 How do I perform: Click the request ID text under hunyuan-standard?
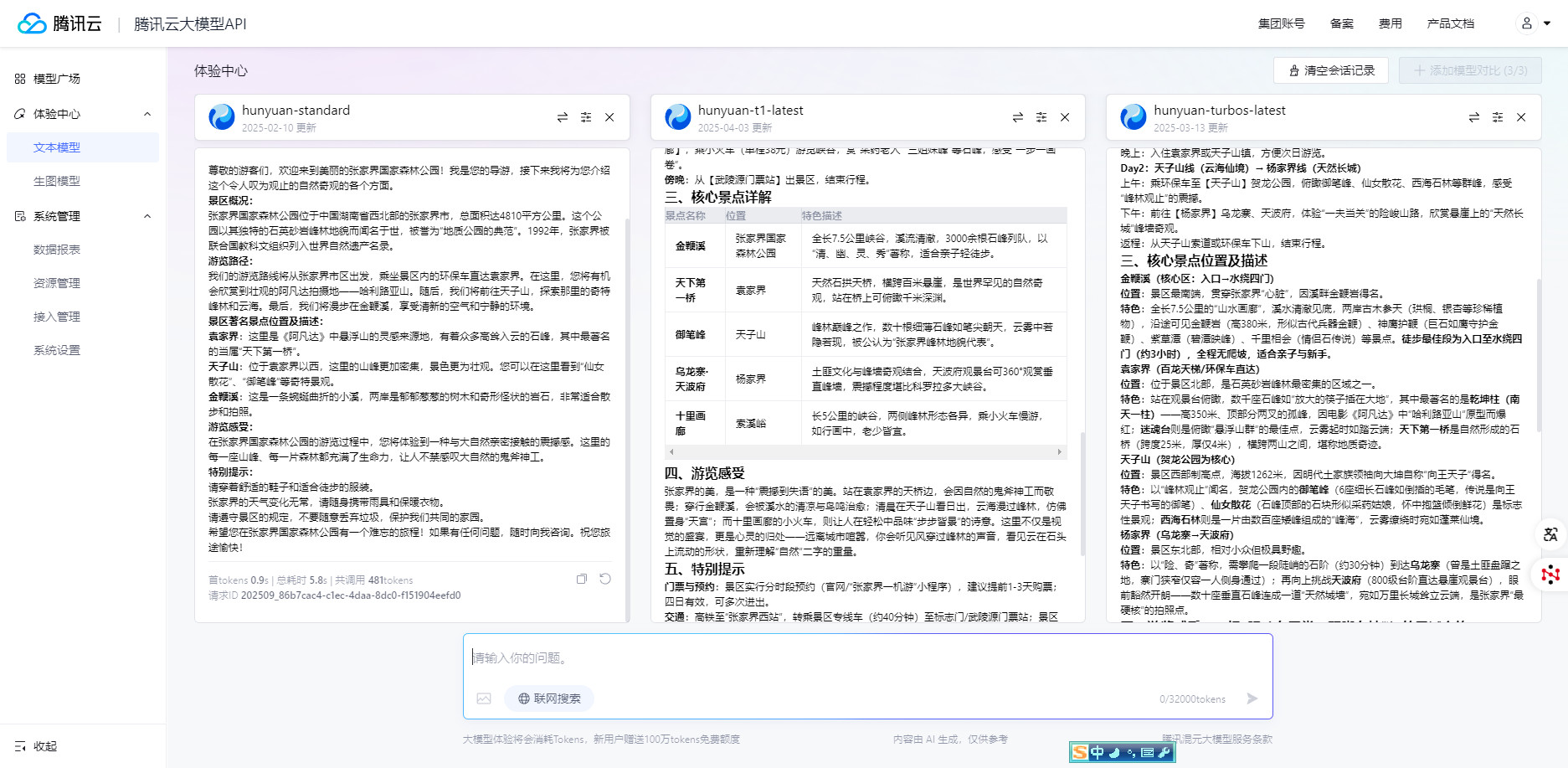334,595
